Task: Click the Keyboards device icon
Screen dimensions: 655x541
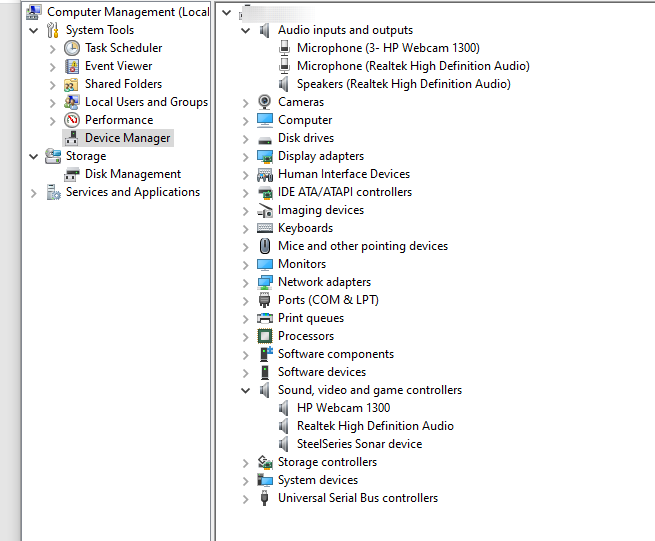Action: [265, 228]
